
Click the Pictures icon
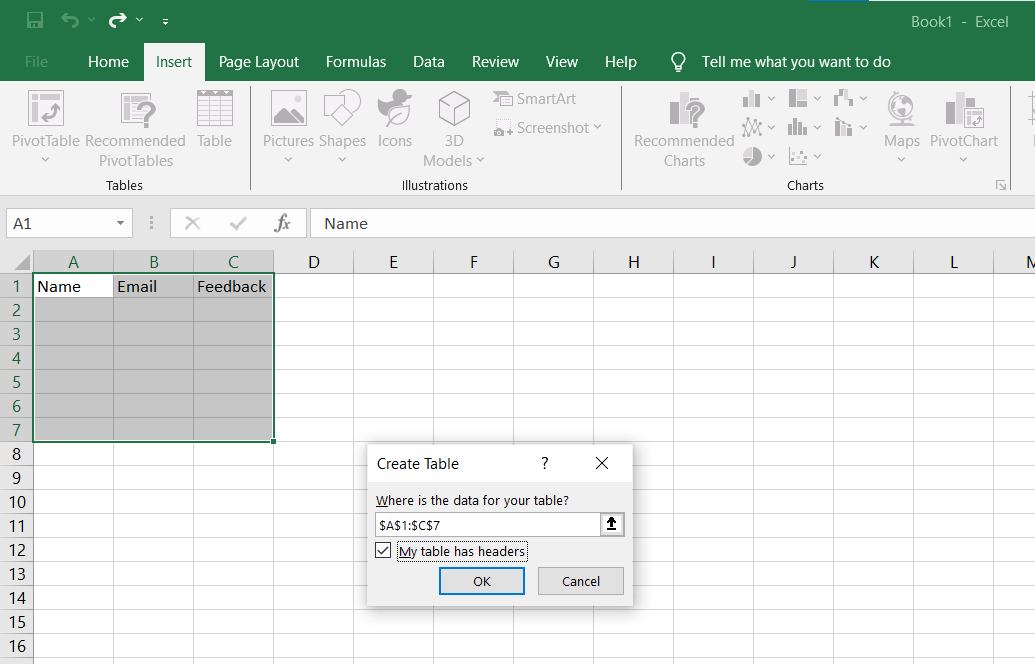(x=288, y=109)
